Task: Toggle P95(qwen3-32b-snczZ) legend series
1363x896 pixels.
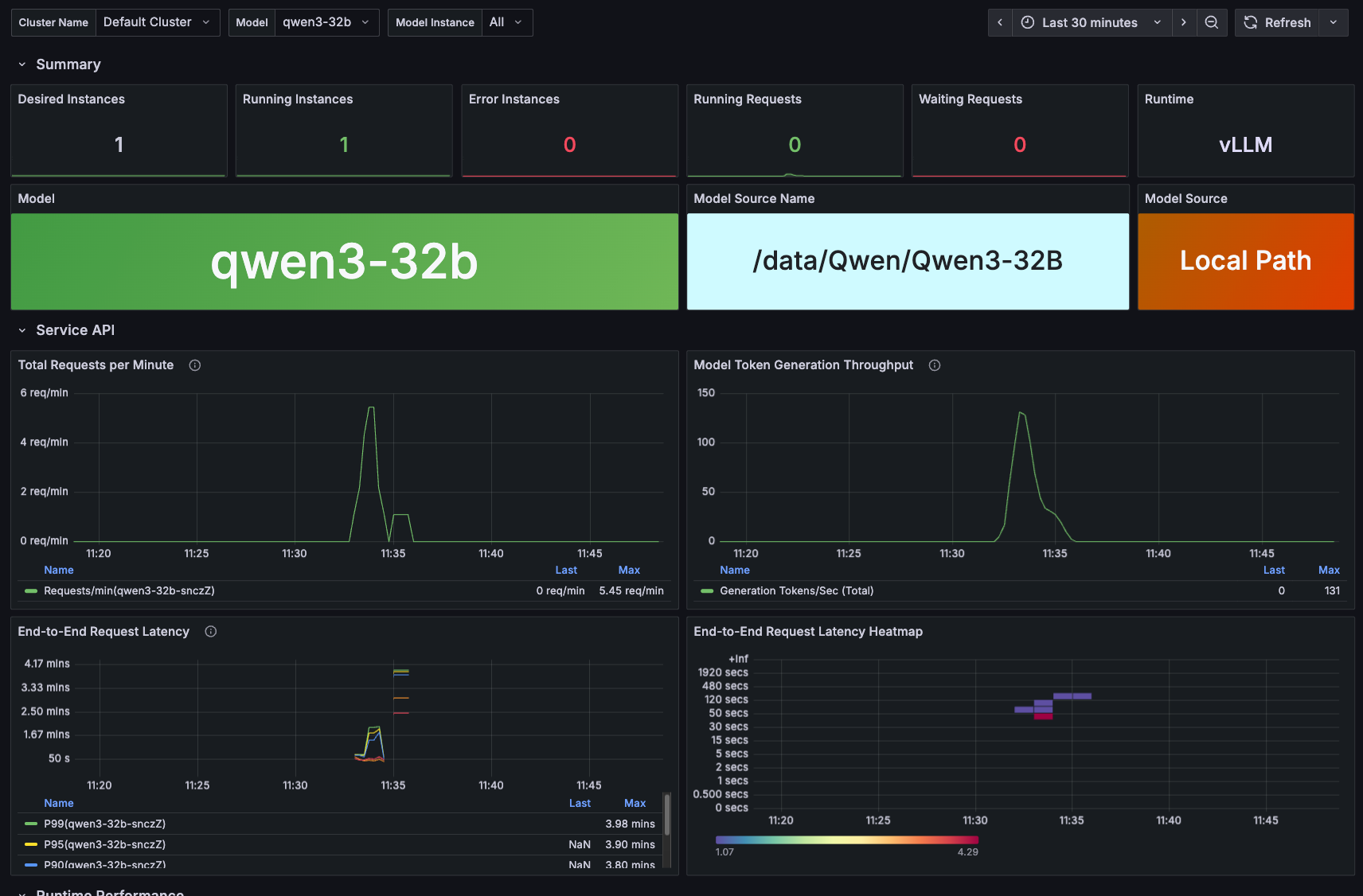Action: pos(104,844)
